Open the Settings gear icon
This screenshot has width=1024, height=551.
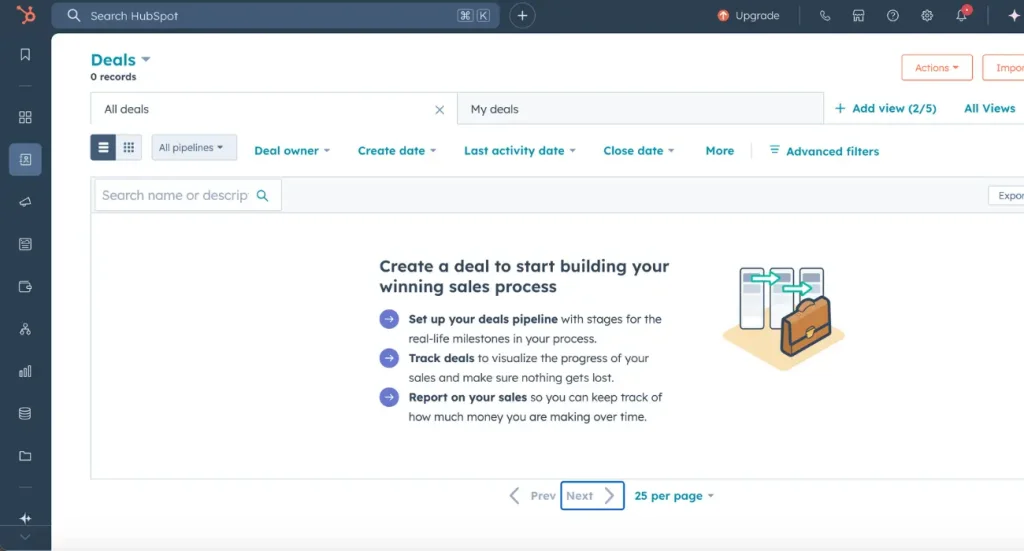[927, 16]
